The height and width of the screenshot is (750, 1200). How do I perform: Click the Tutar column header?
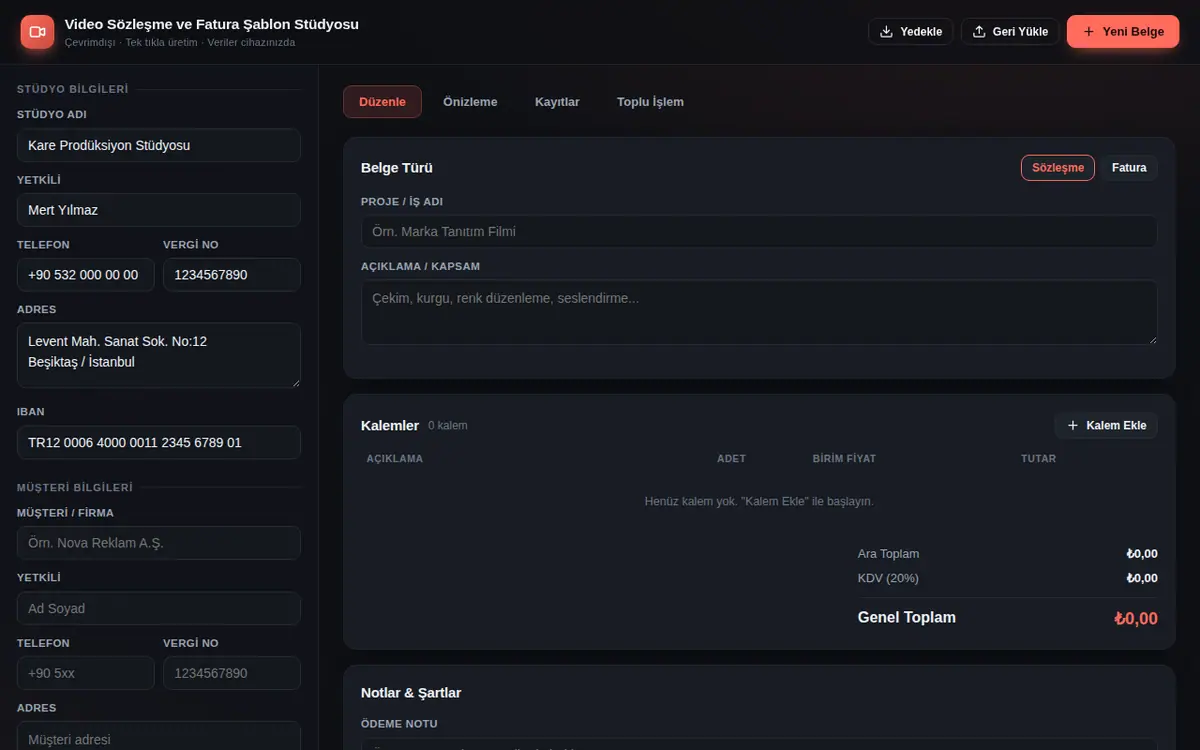1038,459
